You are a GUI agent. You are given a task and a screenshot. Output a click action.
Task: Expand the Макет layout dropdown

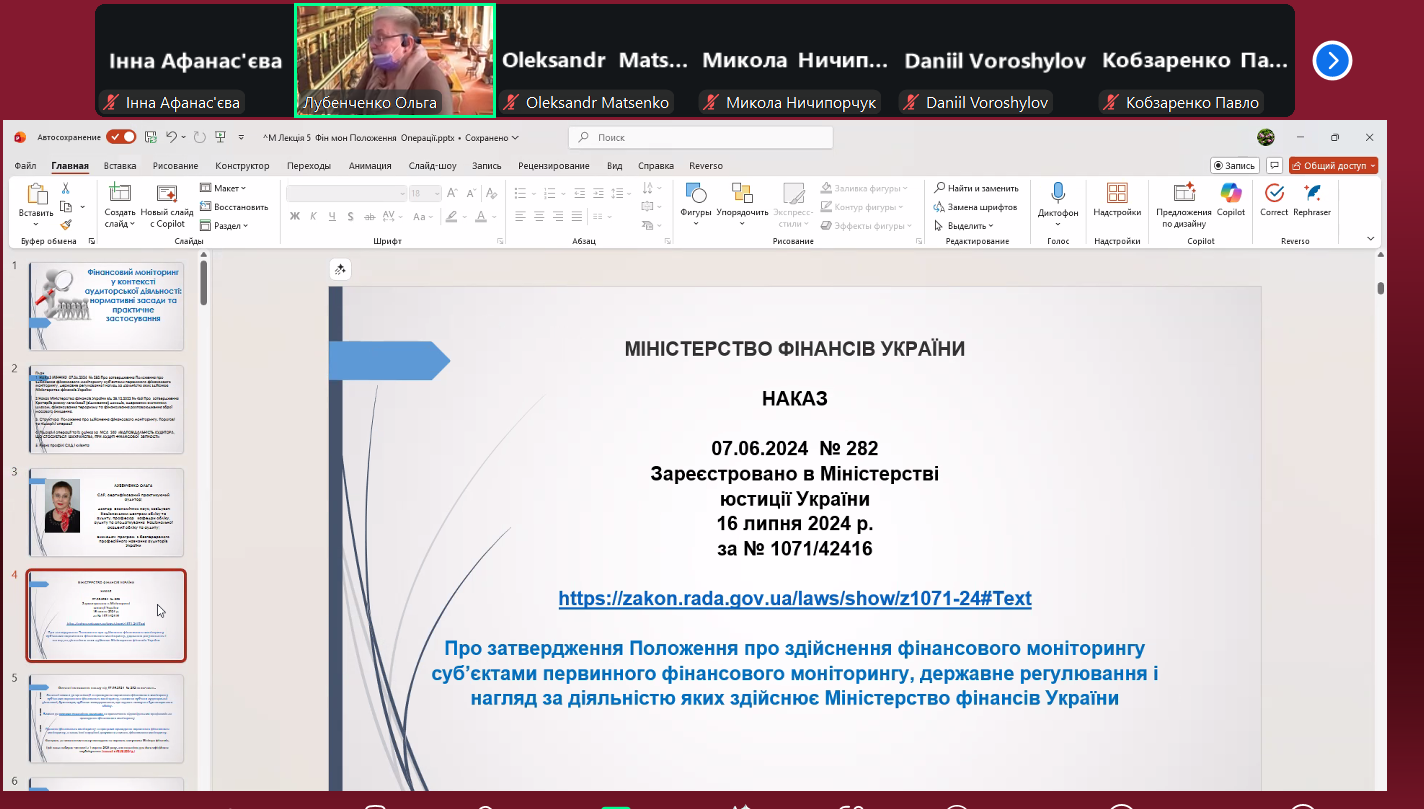click(223, 188)
